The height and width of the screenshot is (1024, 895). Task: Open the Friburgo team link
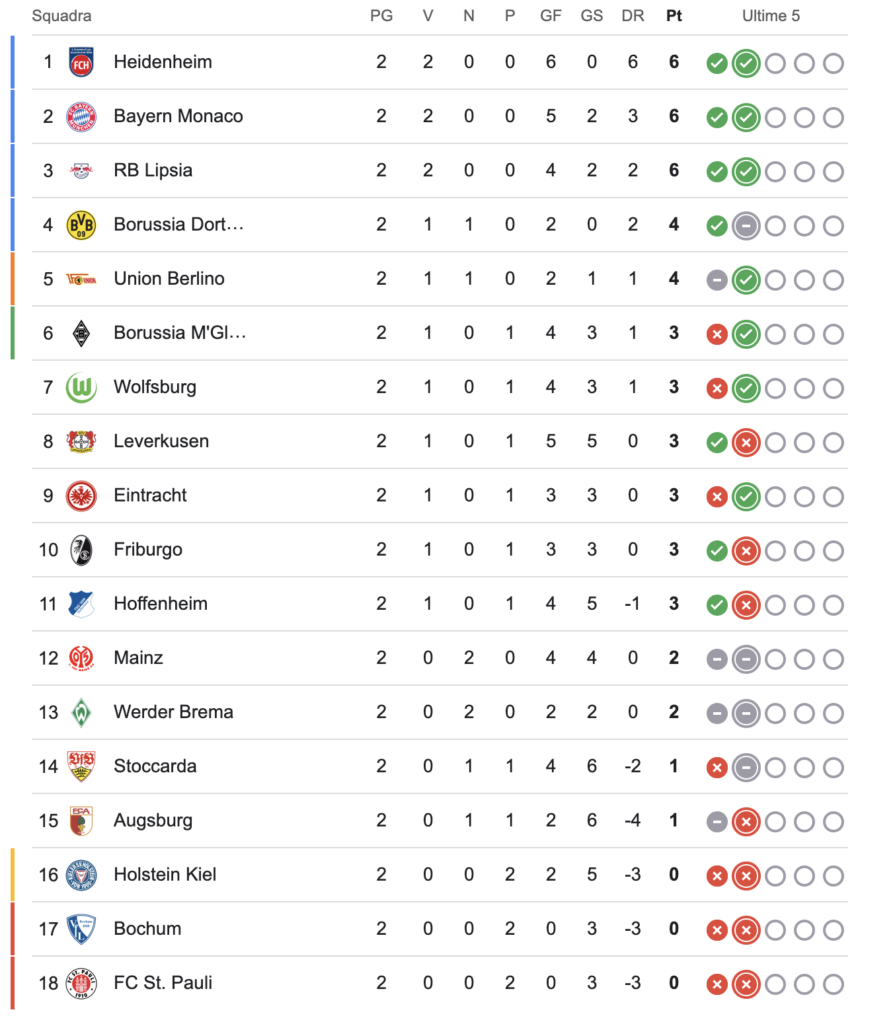148,550
